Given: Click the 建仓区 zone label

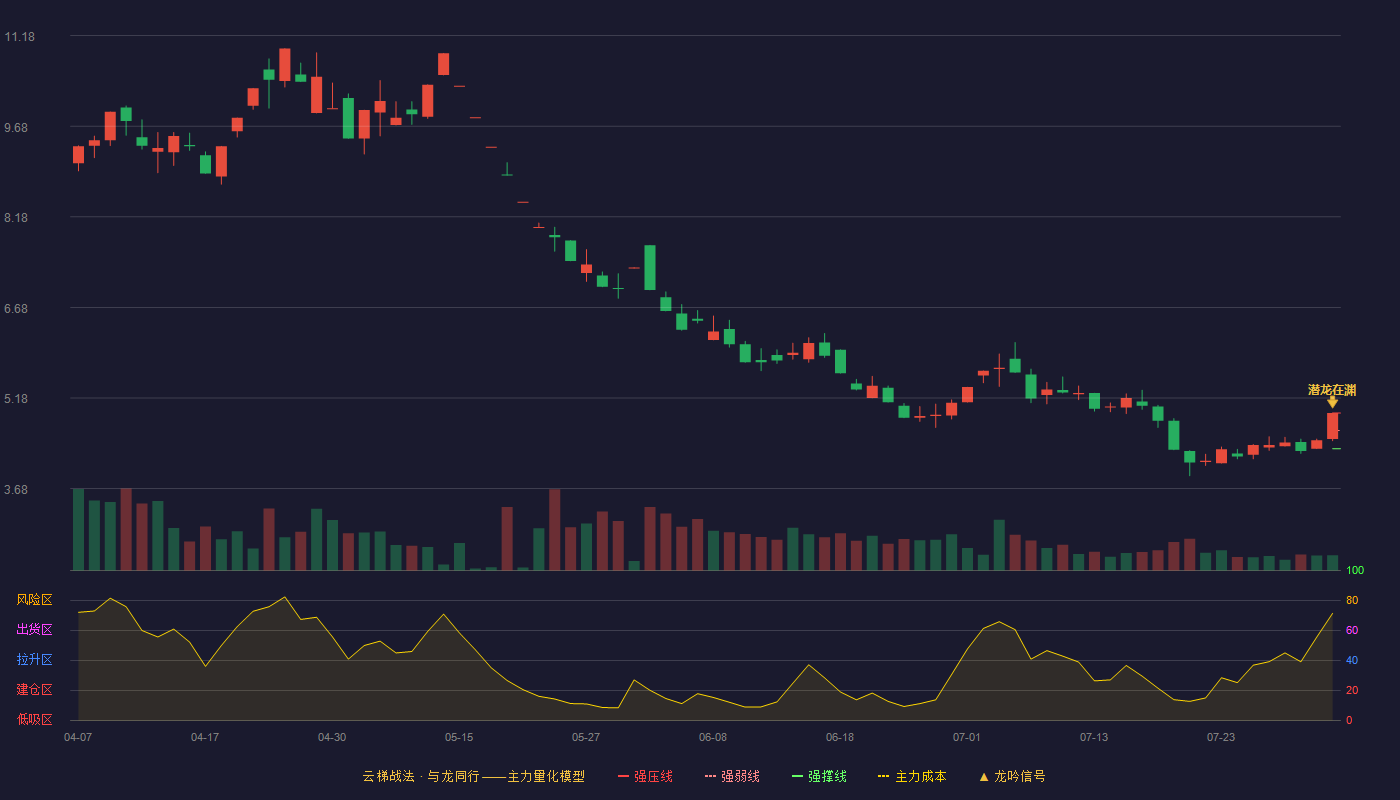Looking at the screenshot, I should 34,690.
